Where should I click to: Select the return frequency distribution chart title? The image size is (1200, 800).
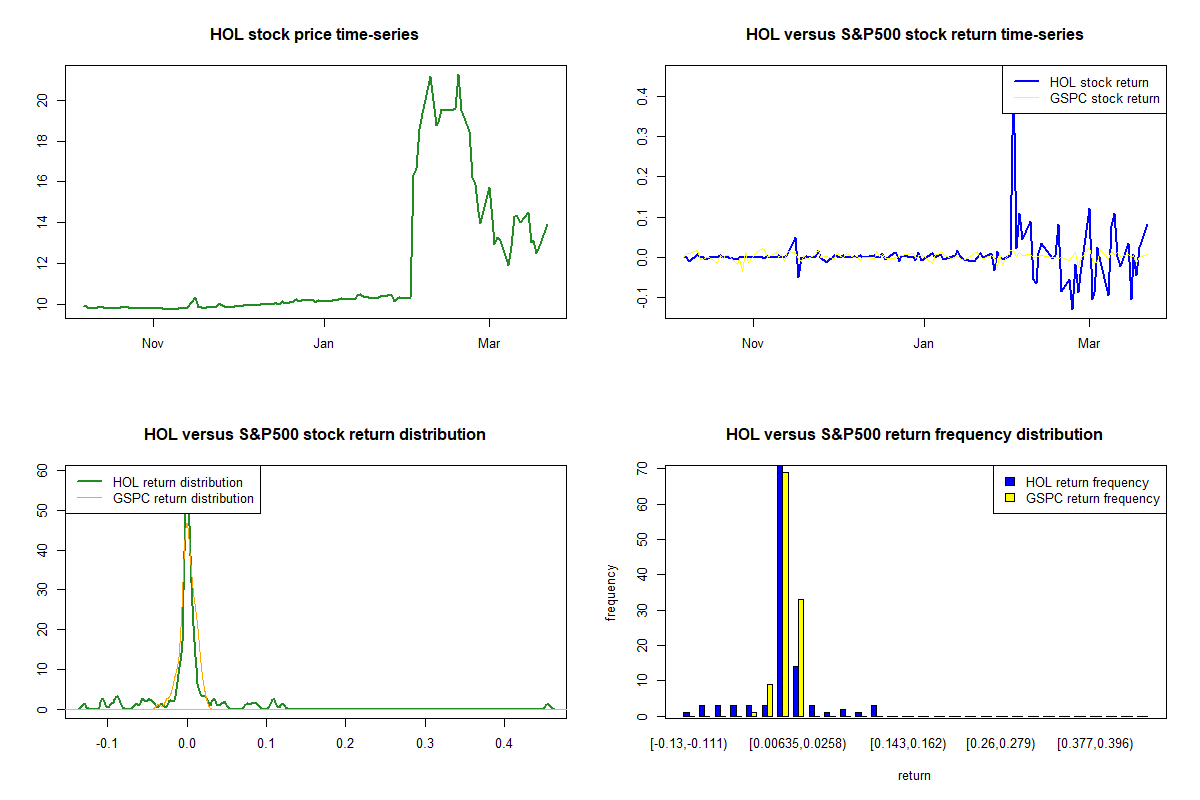coord(914,434)
